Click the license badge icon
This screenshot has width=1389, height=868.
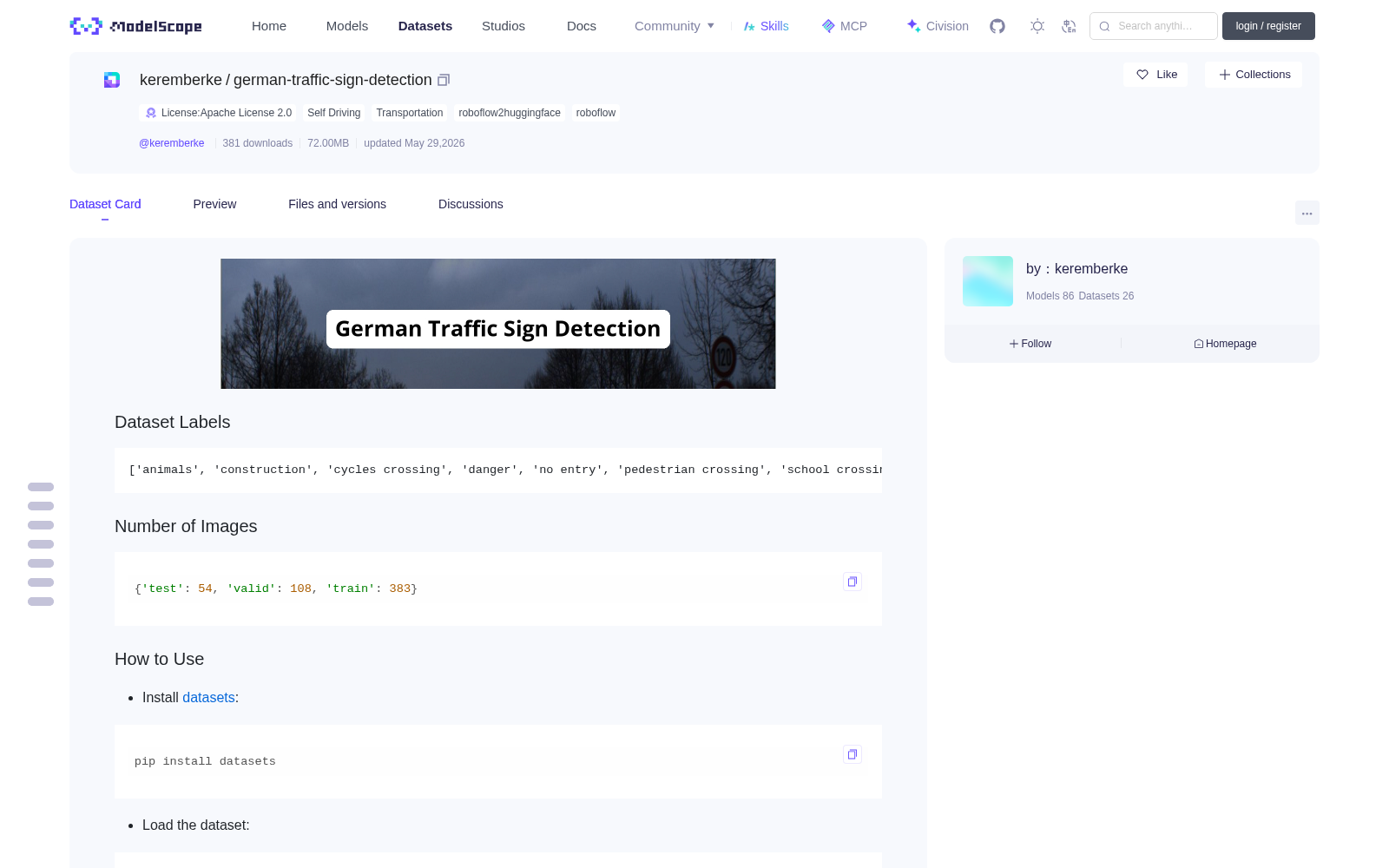(151, 113)
